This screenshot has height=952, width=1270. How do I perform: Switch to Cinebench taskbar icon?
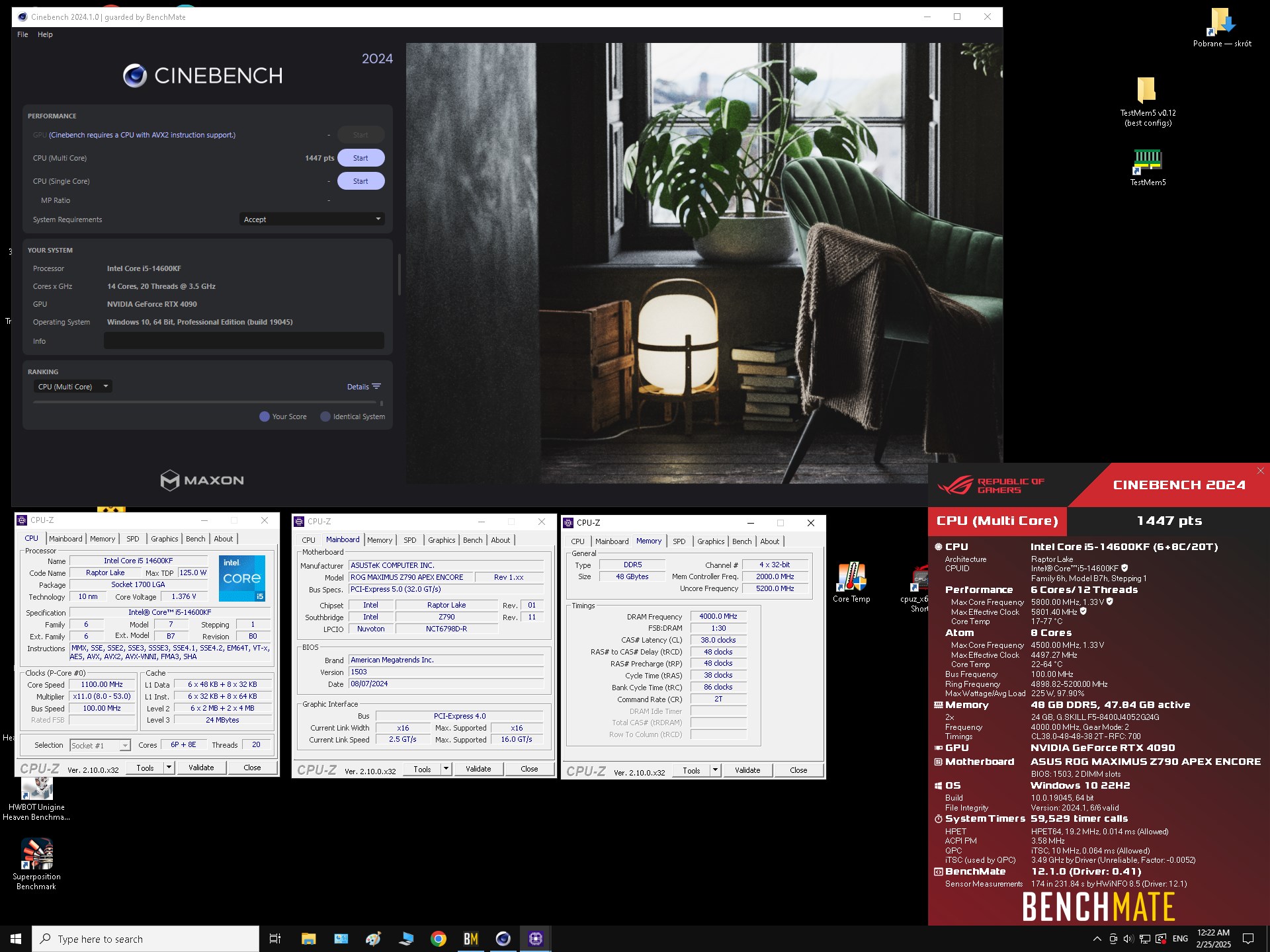coord(503,939)
